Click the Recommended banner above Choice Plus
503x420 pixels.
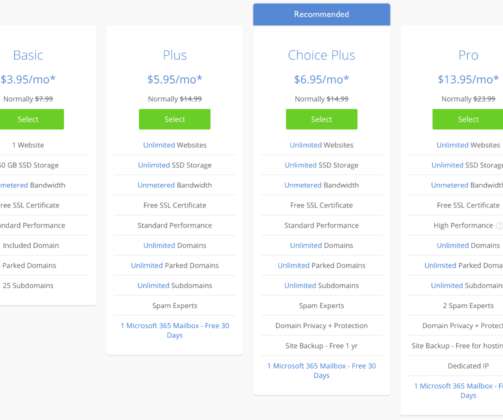click(x=321, y=14)
